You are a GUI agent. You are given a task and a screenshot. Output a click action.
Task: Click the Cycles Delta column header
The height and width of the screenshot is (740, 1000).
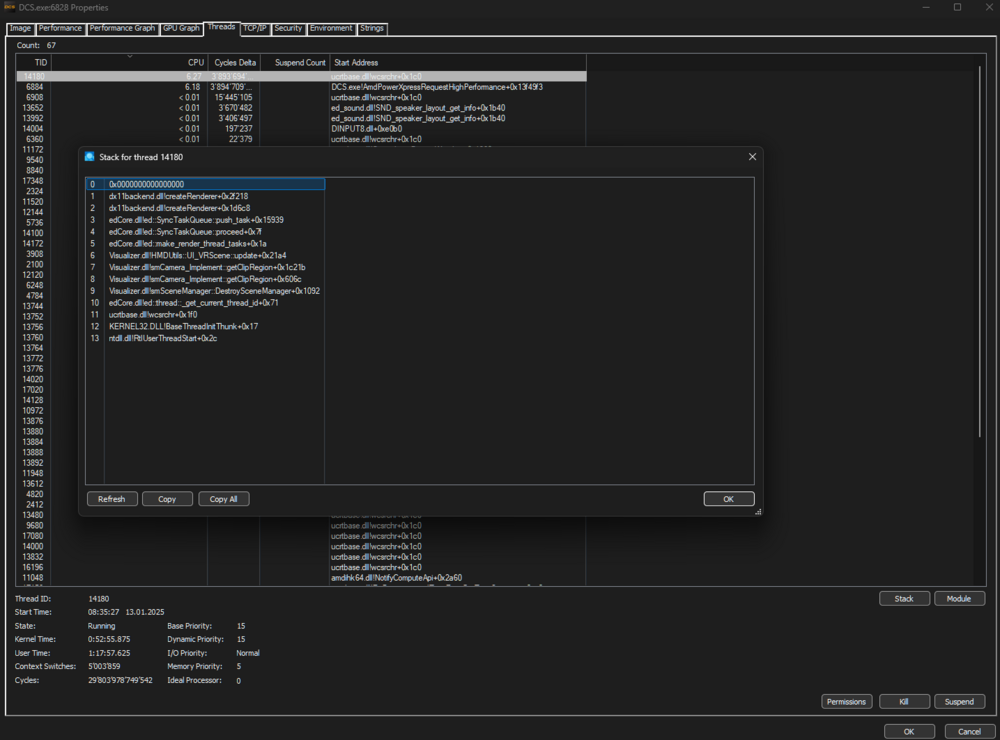coord(235,62)
